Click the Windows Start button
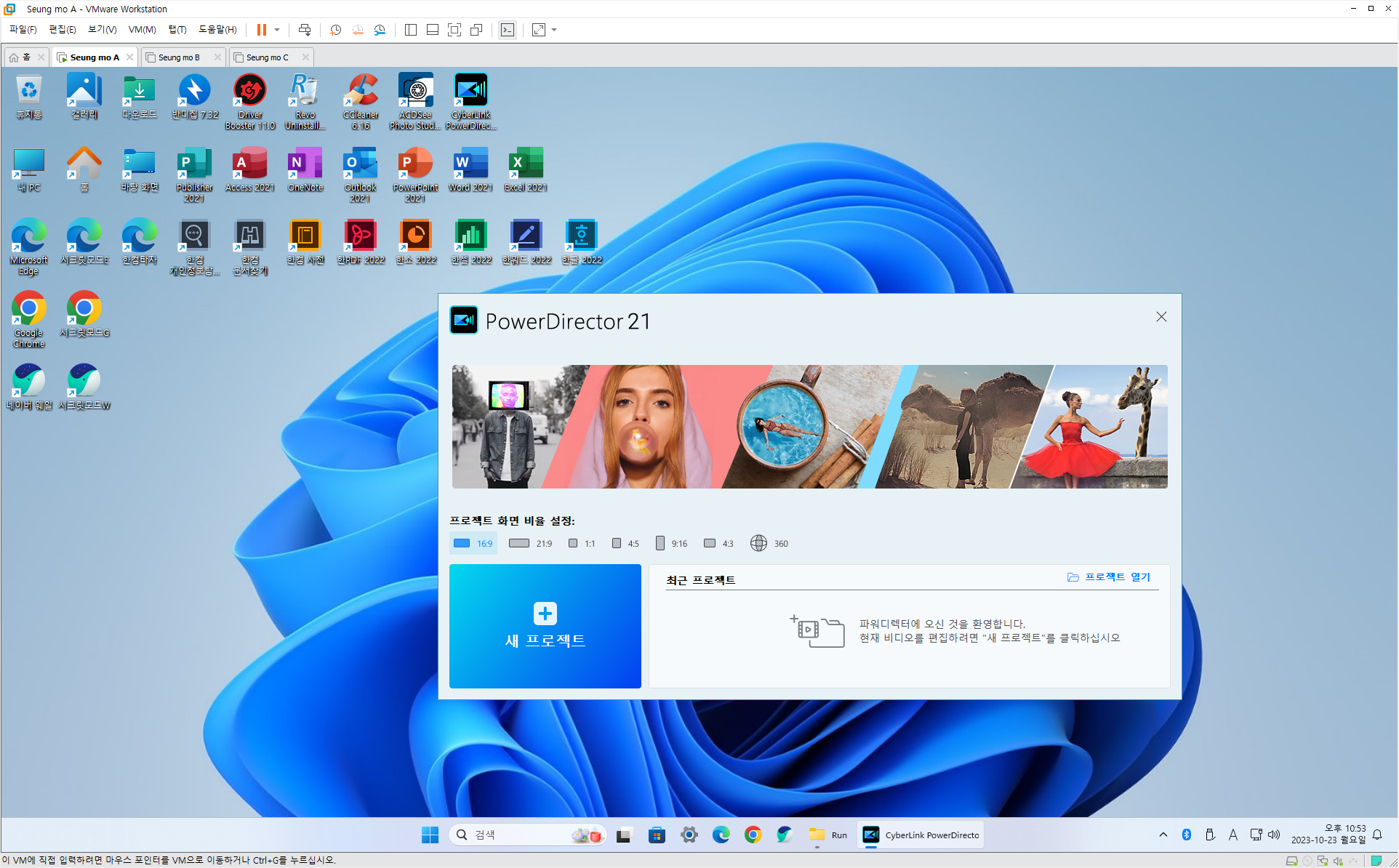This screenshot has width=1399, height=868. point(430,835)
